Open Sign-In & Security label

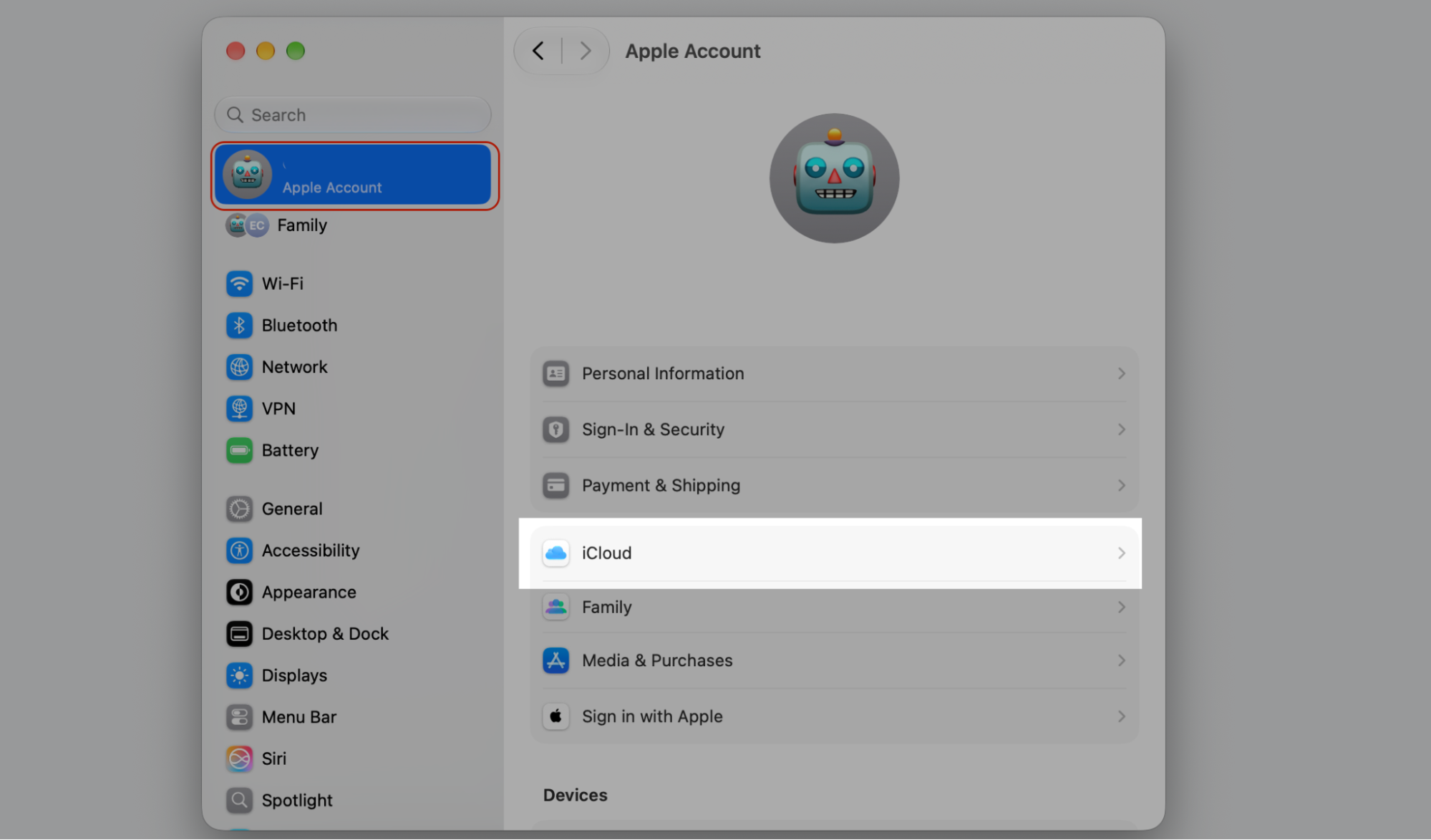click(x=653, y=429)
